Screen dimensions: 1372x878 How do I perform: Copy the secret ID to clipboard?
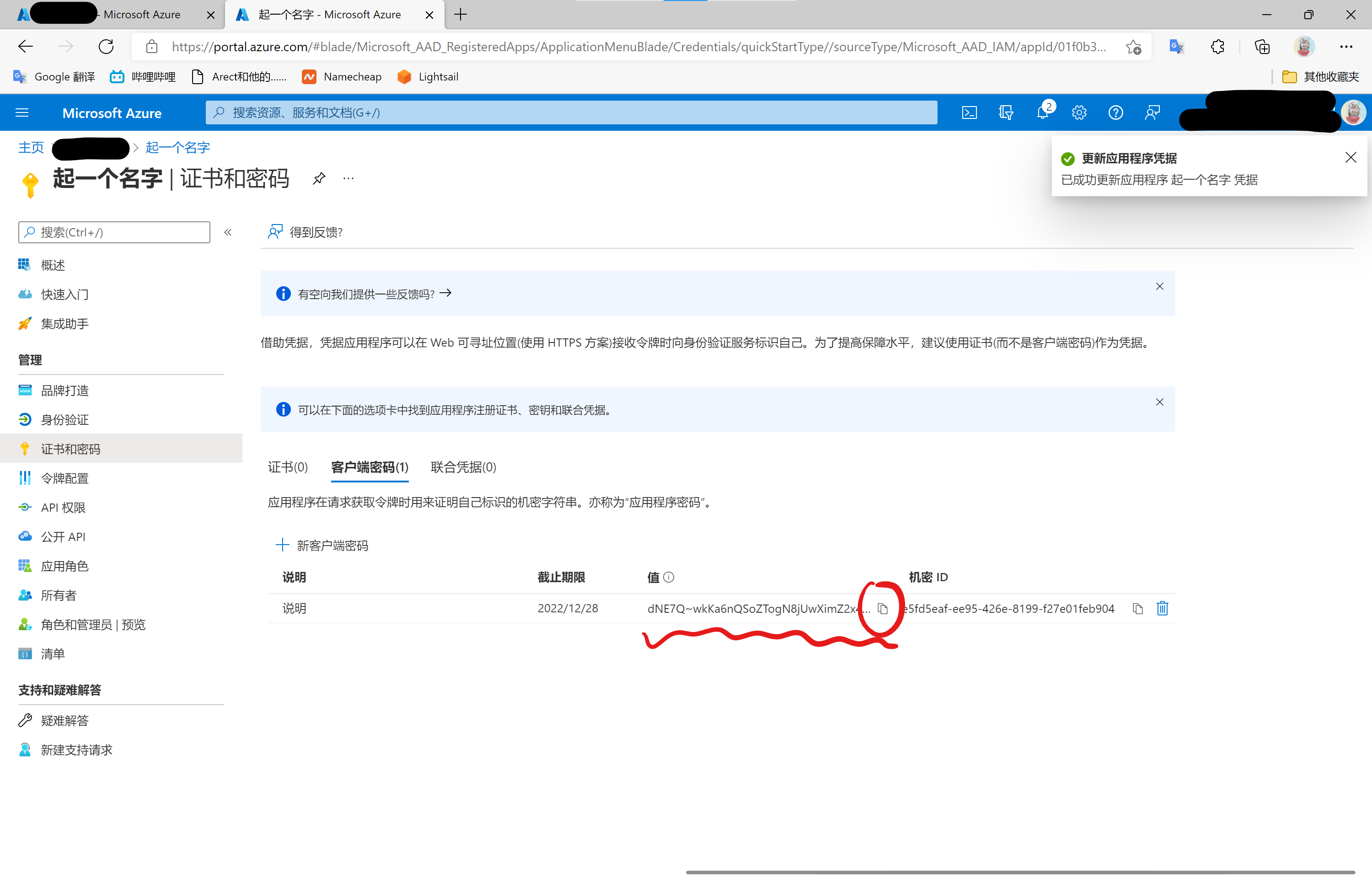[1137, 608]
